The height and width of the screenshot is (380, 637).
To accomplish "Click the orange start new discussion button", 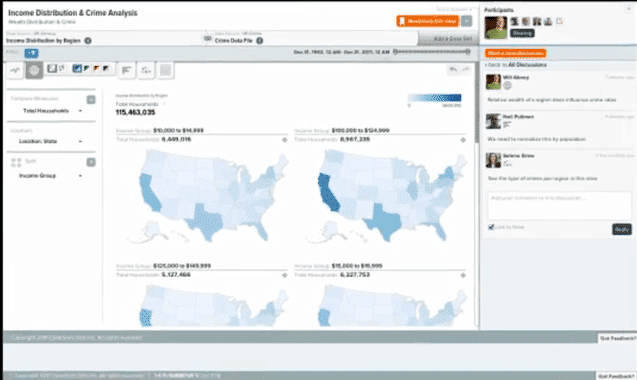I will coord(516,53).
